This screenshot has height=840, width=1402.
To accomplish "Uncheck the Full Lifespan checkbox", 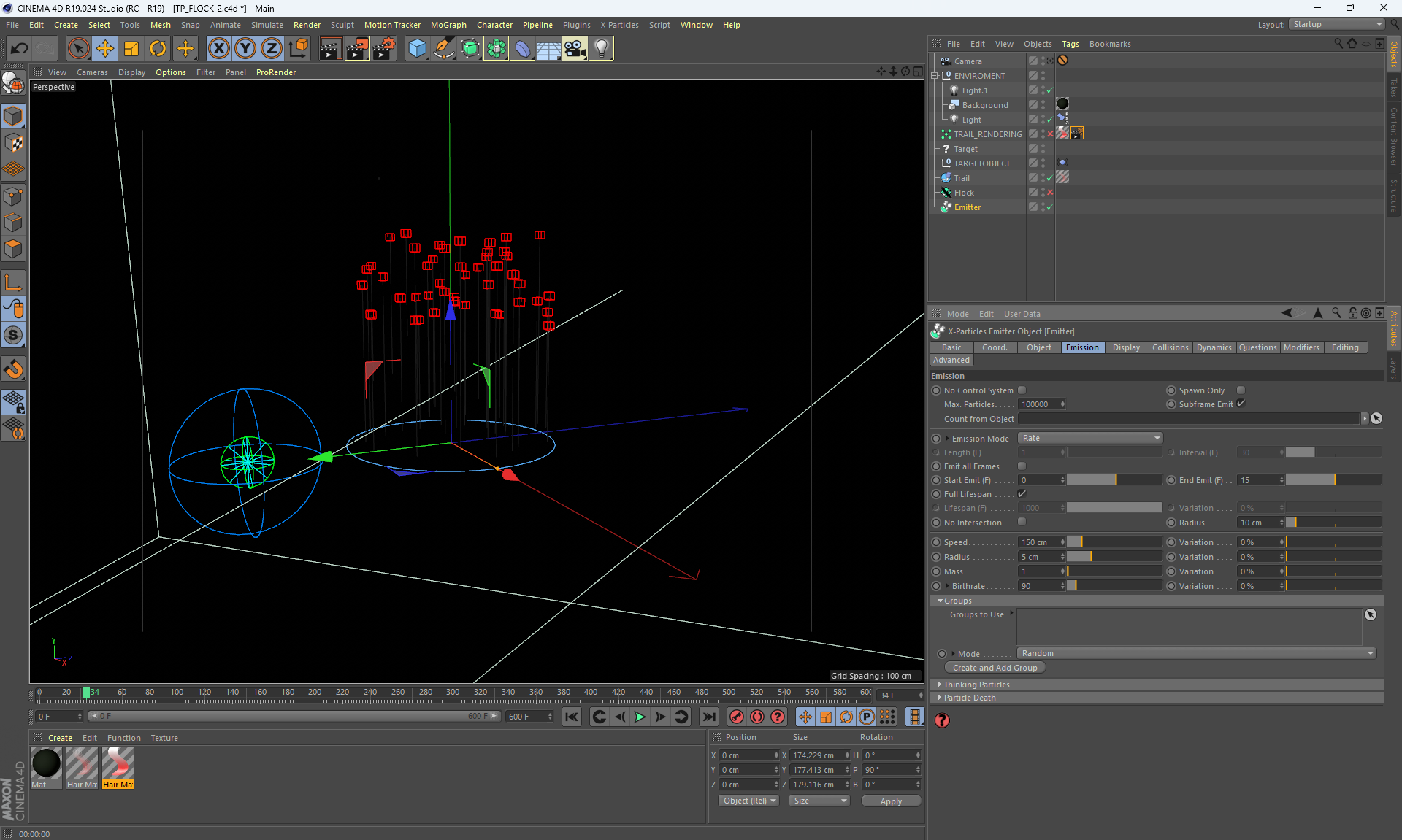I will pyautogui.click(x=1022, y=494).
